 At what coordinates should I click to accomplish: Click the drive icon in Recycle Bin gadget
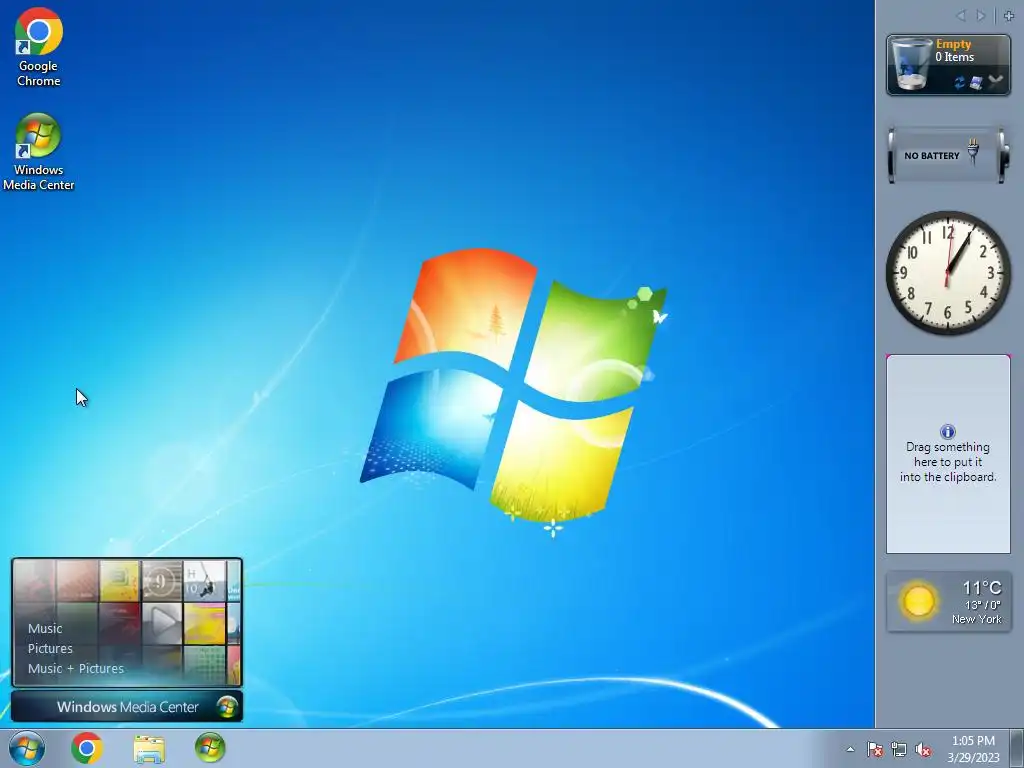pyautogui.click(x=976, y=83)
